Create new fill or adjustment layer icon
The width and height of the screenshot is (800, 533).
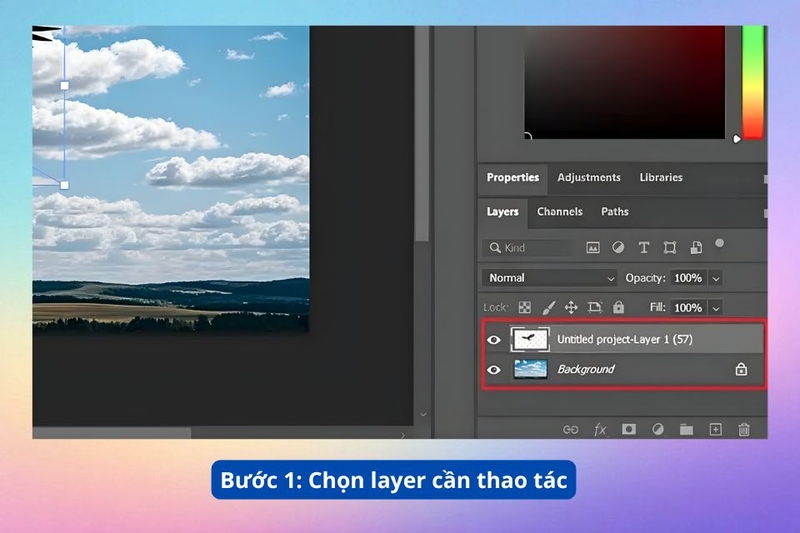point(658,429)
